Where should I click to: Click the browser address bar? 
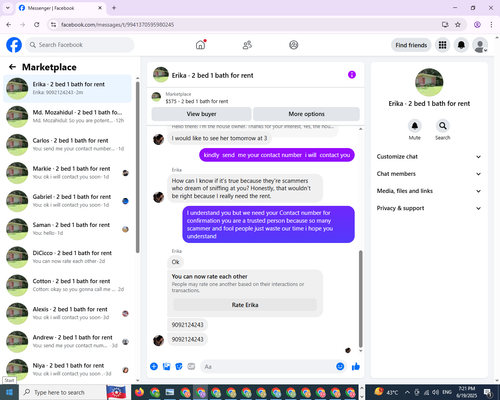point(247,25)
